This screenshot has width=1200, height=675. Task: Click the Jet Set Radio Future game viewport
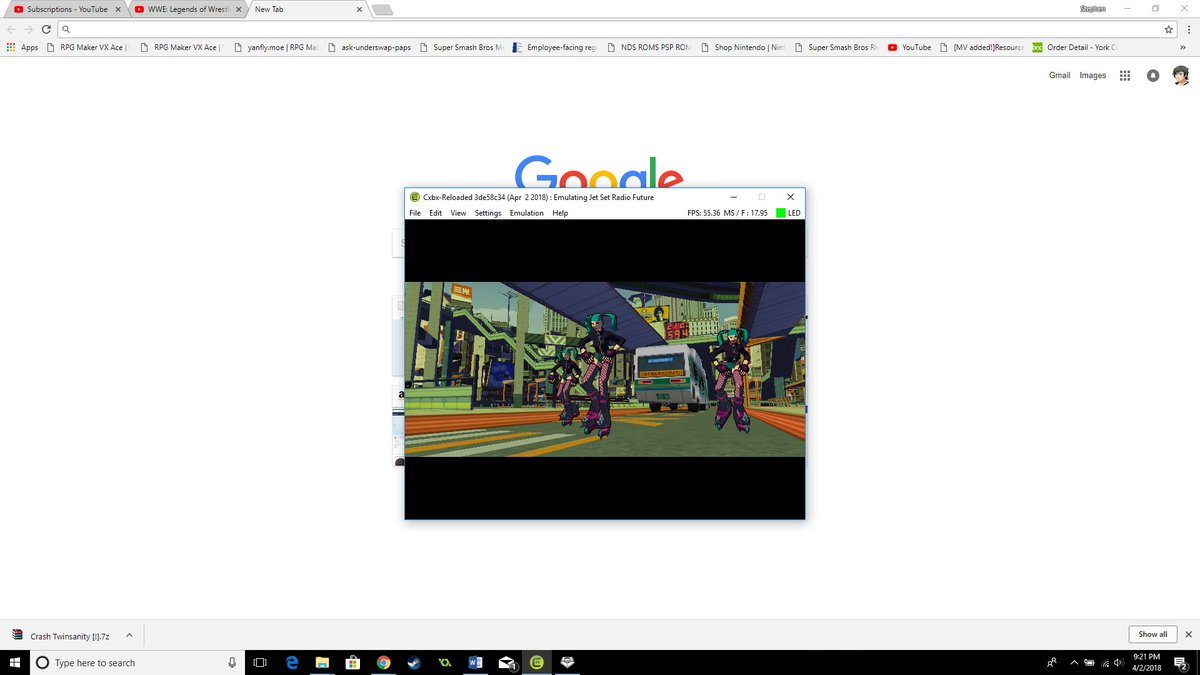tap(605, 369)
